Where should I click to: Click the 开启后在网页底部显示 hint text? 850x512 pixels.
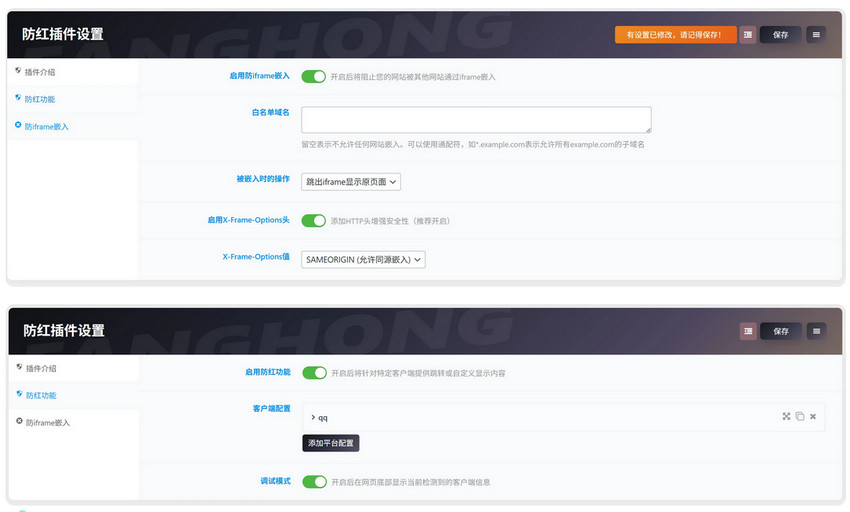[x=411, y=482]
